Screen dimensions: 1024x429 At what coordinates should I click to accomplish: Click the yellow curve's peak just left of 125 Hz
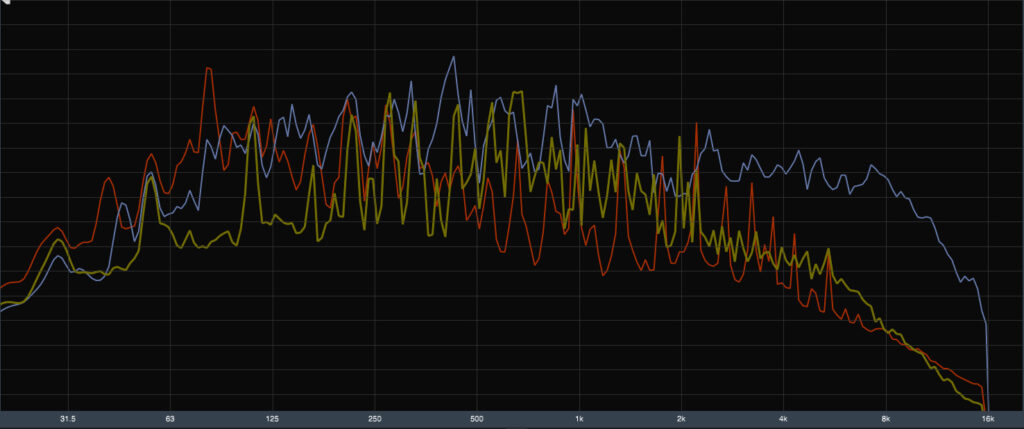(253, 120)
